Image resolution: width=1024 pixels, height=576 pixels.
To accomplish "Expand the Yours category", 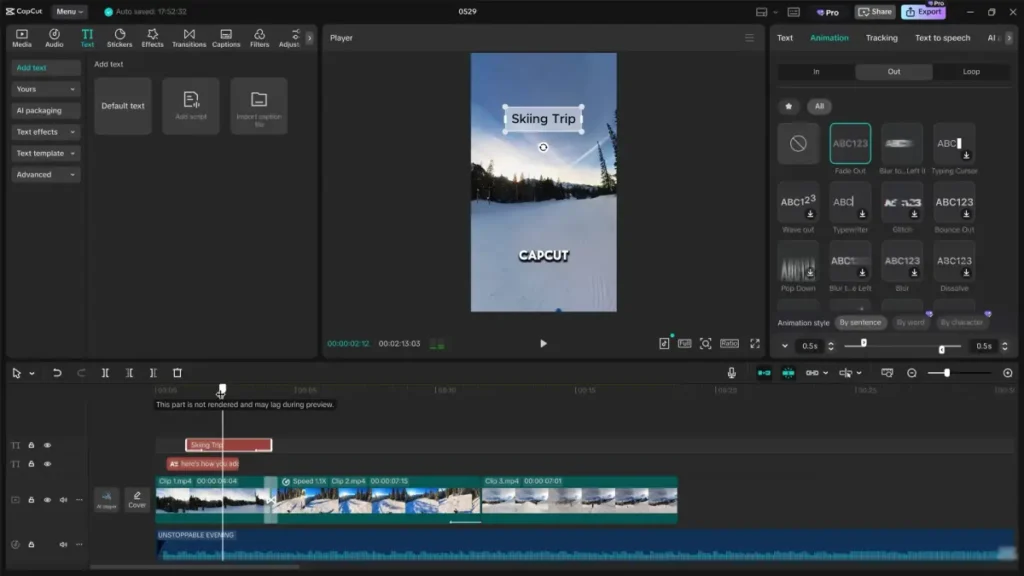I will coord(46,89).
